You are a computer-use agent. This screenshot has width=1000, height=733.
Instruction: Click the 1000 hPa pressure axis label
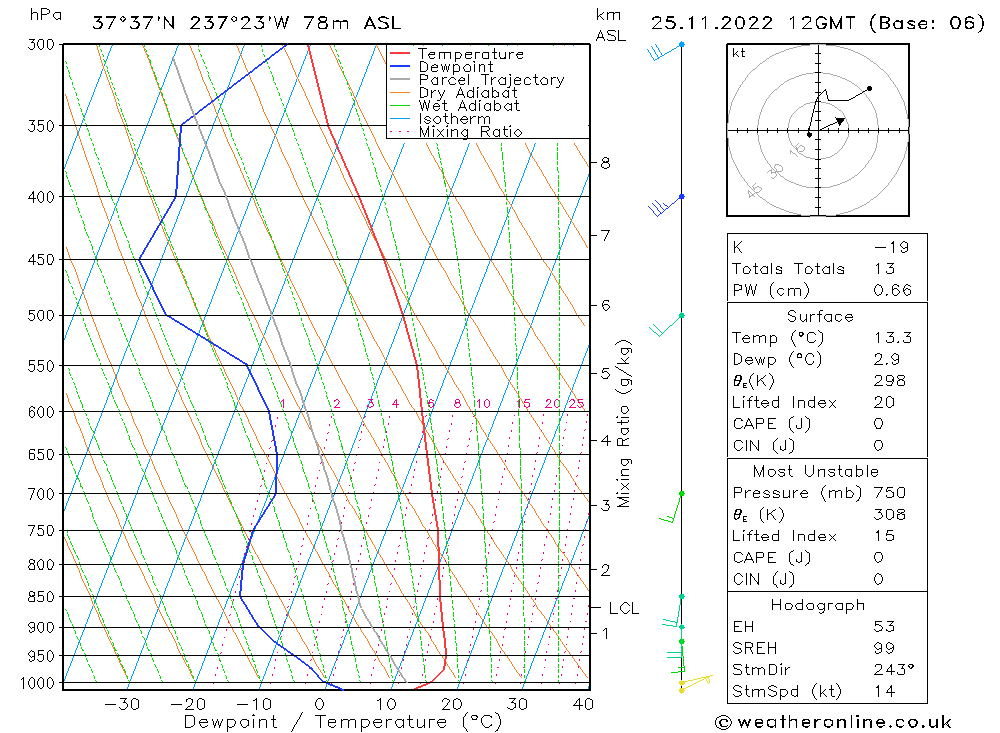[38, 683]
